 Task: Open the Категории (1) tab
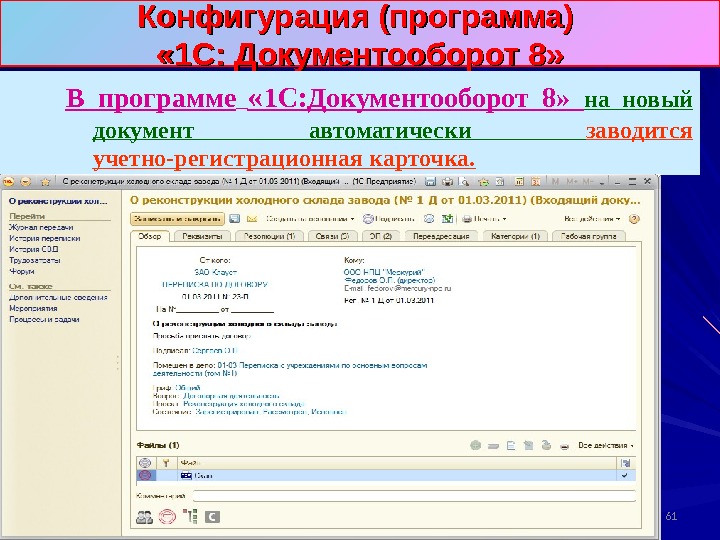[x=515, y=236]
